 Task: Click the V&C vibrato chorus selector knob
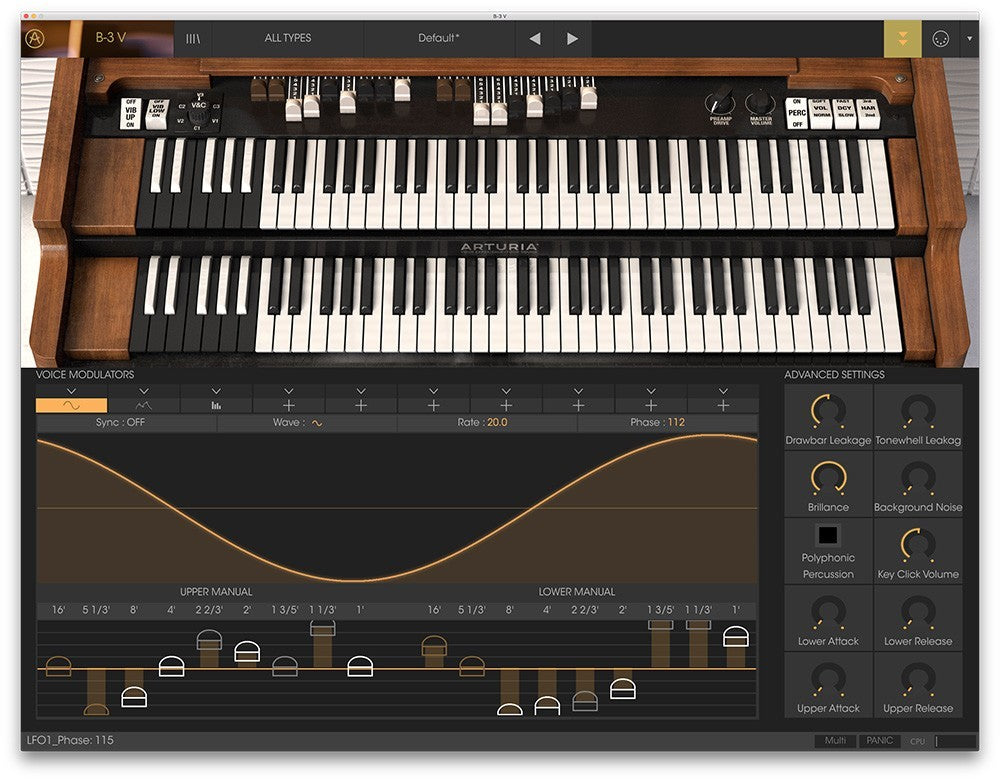198,115
